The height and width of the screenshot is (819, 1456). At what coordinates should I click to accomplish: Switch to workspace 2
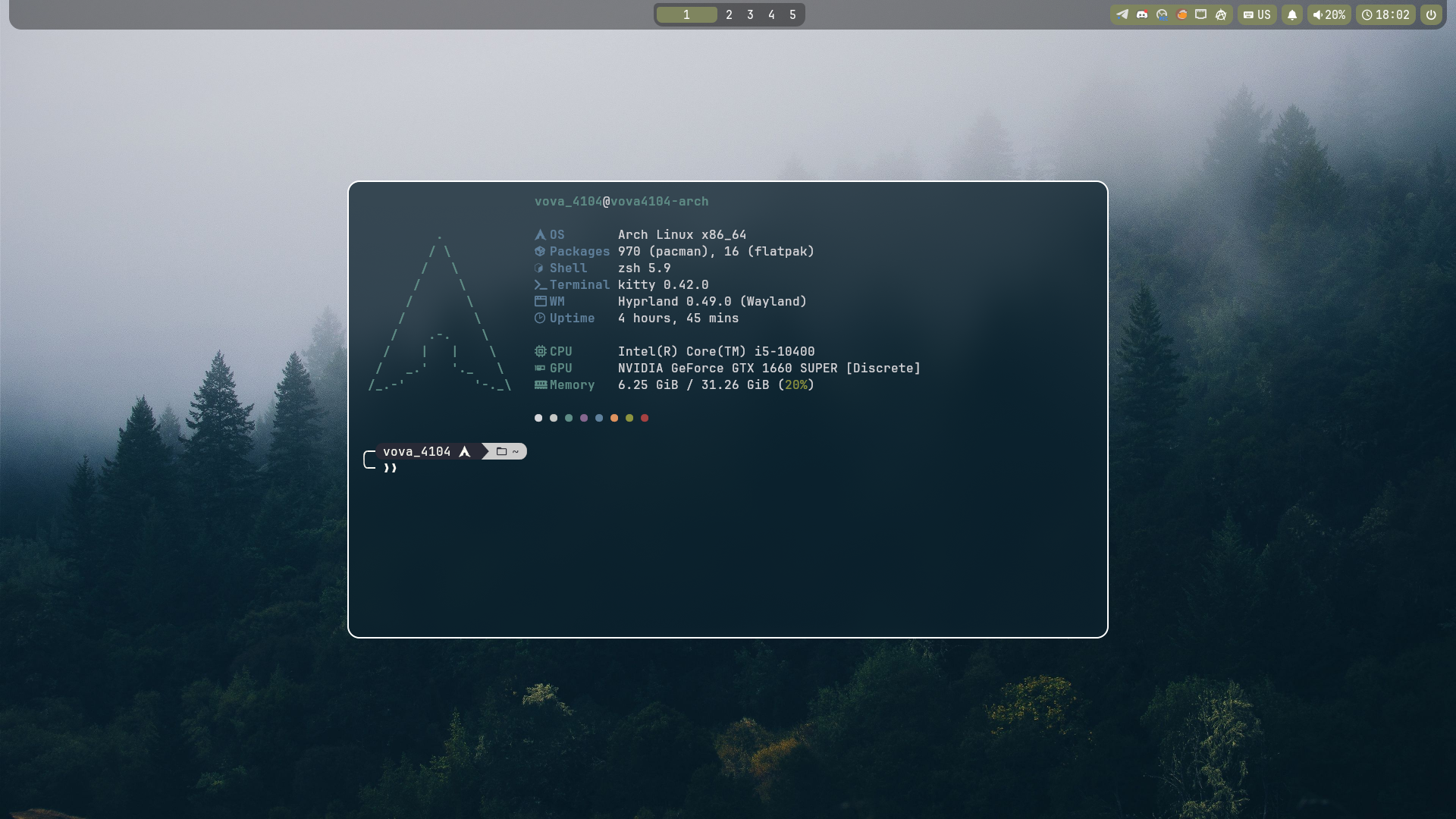point(729,14)
